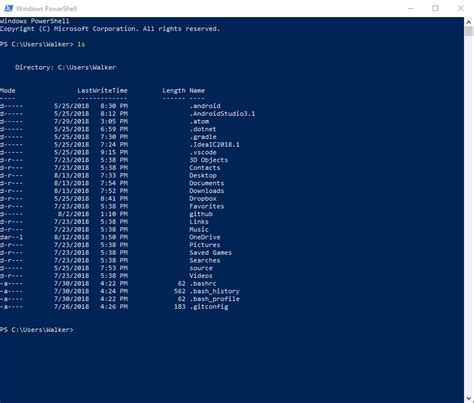The image size is (474, 403).
Task: Click the '.android' folder name
Action: [205, 106]
